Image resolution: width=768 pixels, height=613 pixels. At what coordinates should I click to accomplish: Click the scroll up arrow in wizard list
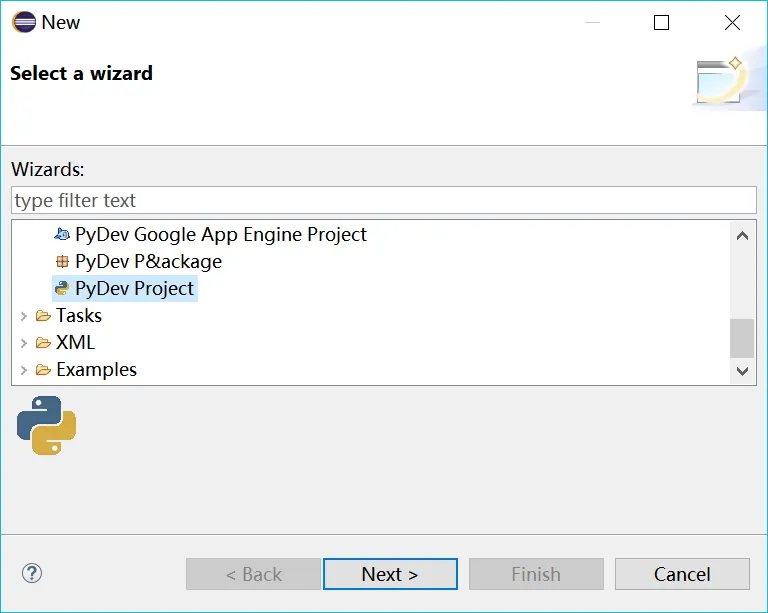(x=742, y=236)
